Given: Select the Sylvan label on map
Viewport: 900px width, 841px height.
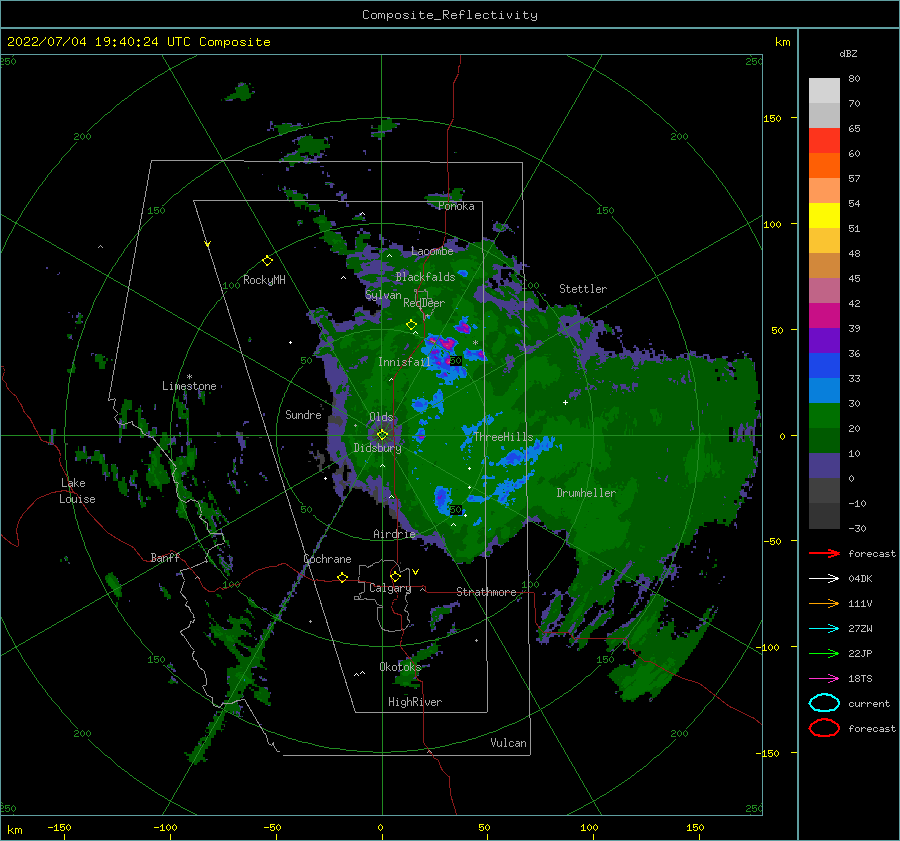Looking at the screenshot, I should point(383,295).
